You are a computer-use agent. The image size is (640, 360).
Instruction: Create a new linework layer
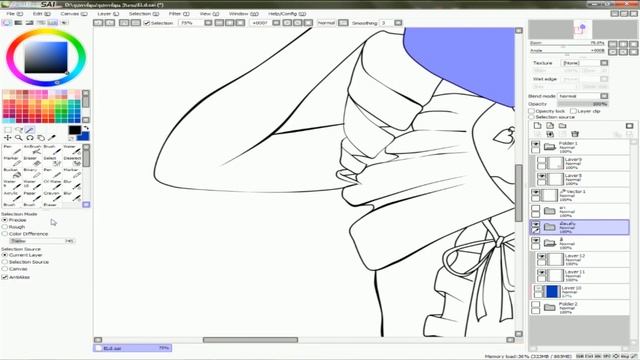pyautogui.click(x=550, y=126)
